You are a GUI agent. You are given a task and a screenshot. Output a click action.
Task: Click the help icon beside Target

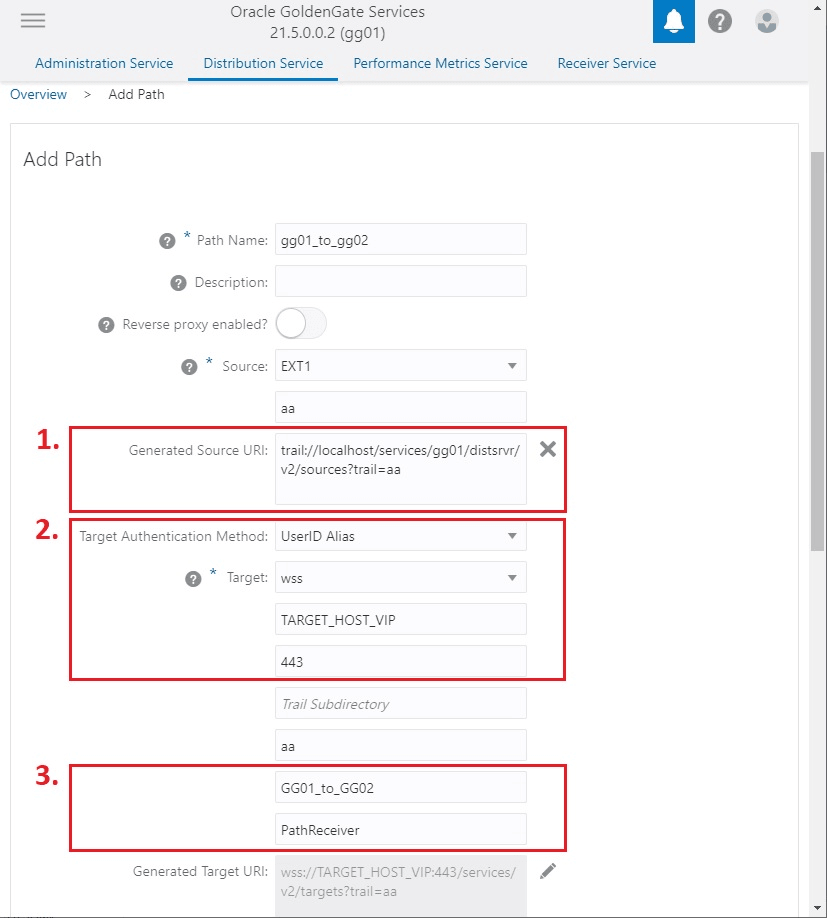(193, 578)
